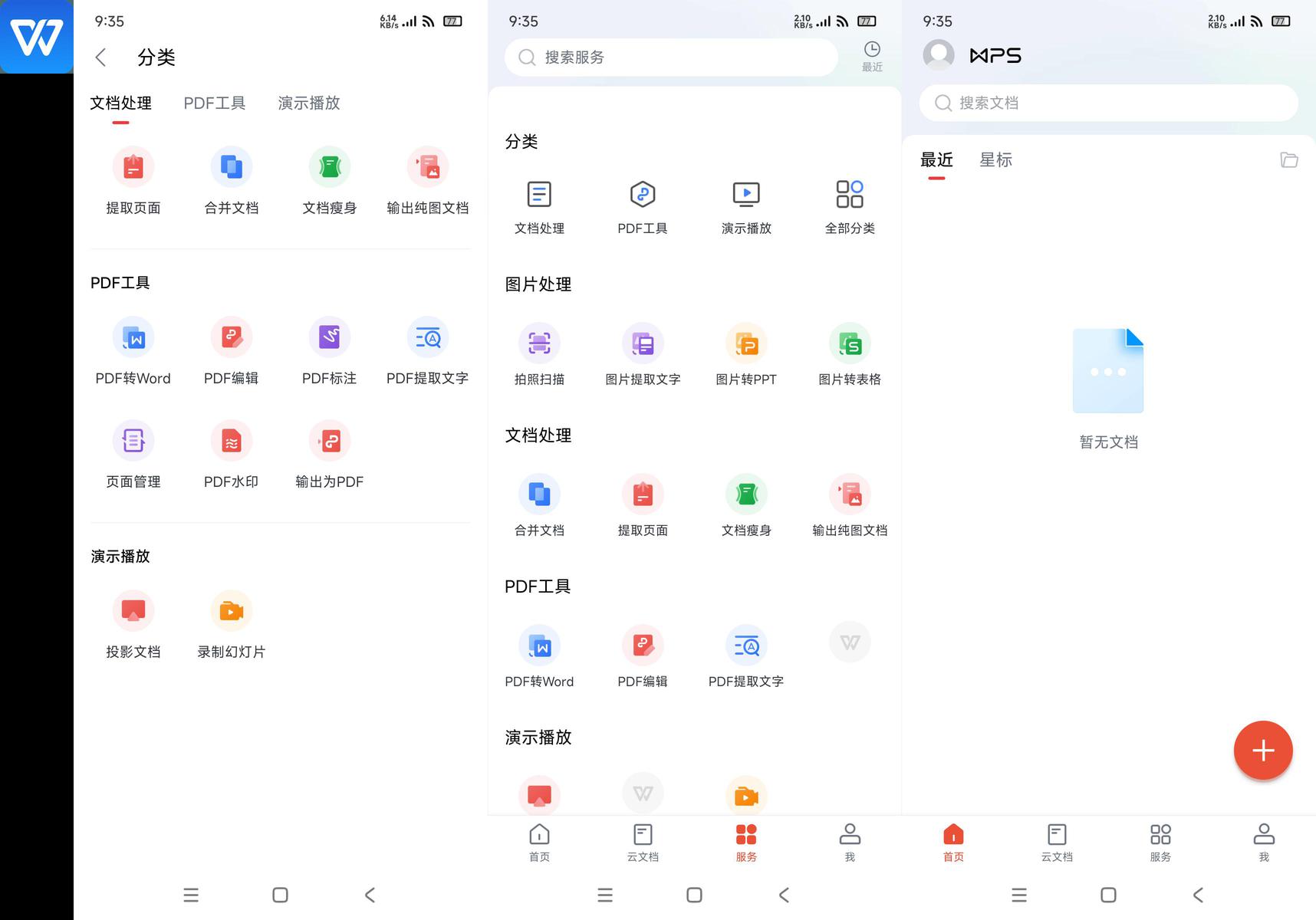This screenshot has width=1316, height=920.
Task: Open 投影文档 icon under 演示播放 in services screen
Action: click(x=539, y=794)
